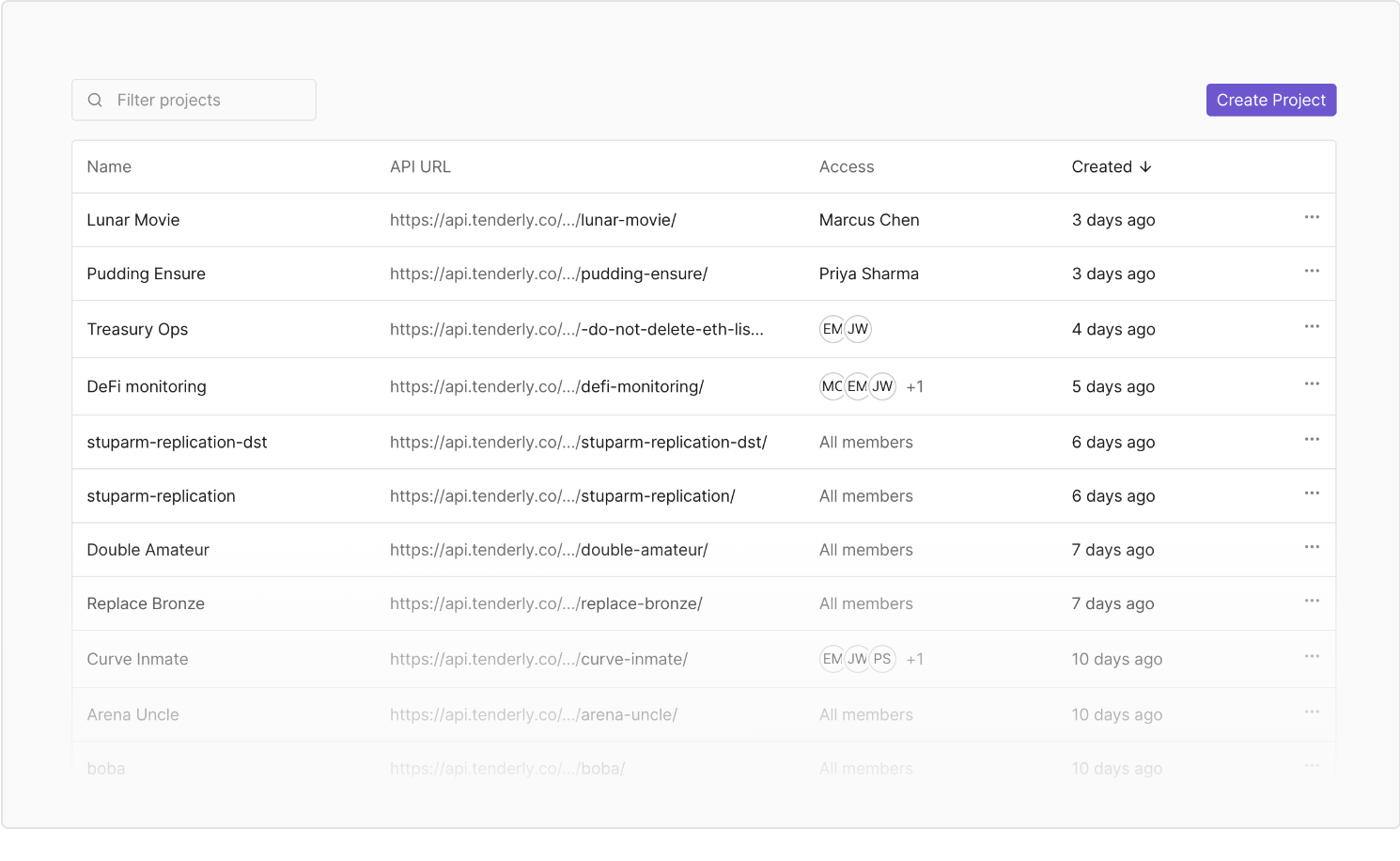Image resolution: width=1400 pixels, height=861 pixels.
Task: Focus the Filter projects search field
Action: point(194,100)
